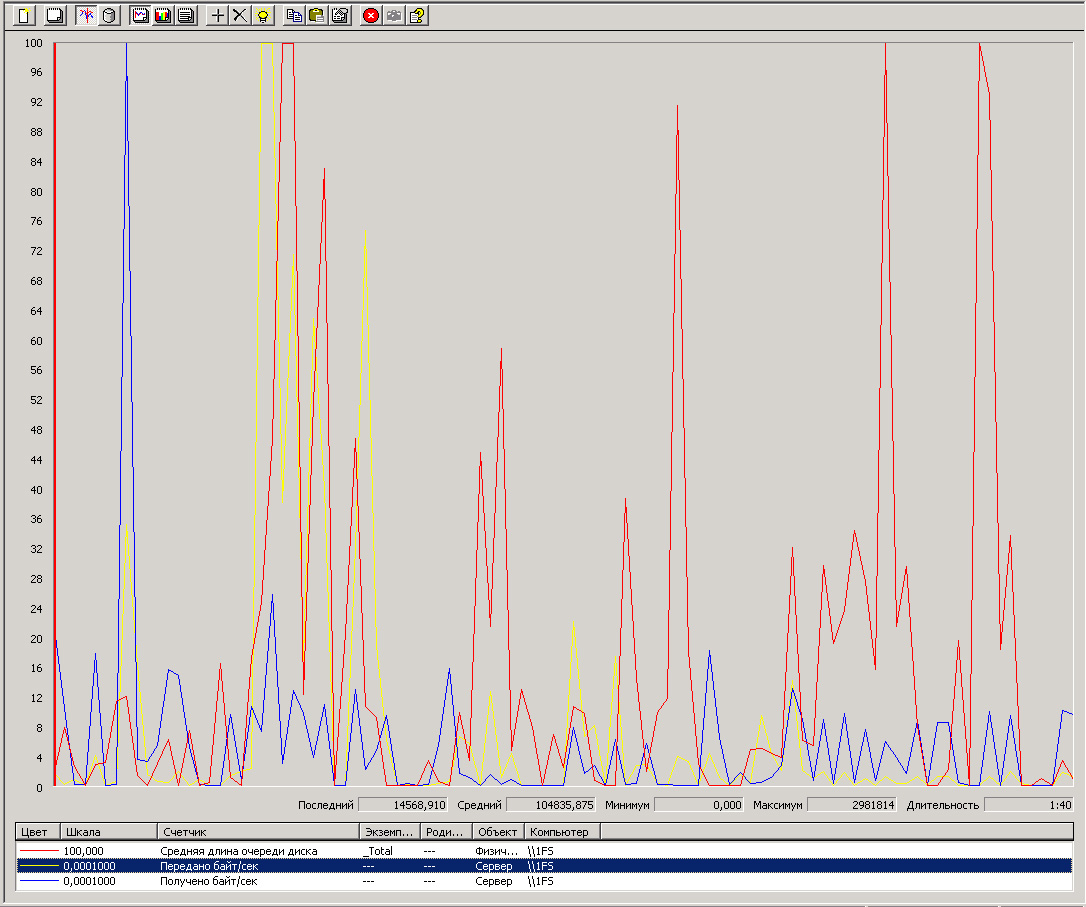Click the Add counter plus icon
This screenshot has height=907, width=1086.
pyautogui.click(x=218, y=15)
